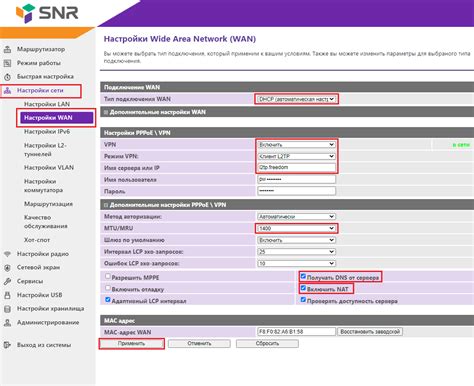Image resolution: width=474 pixels, height=386 pixels.
Task: Open the Режим VPN dropdown
Action: pos(296,156)
